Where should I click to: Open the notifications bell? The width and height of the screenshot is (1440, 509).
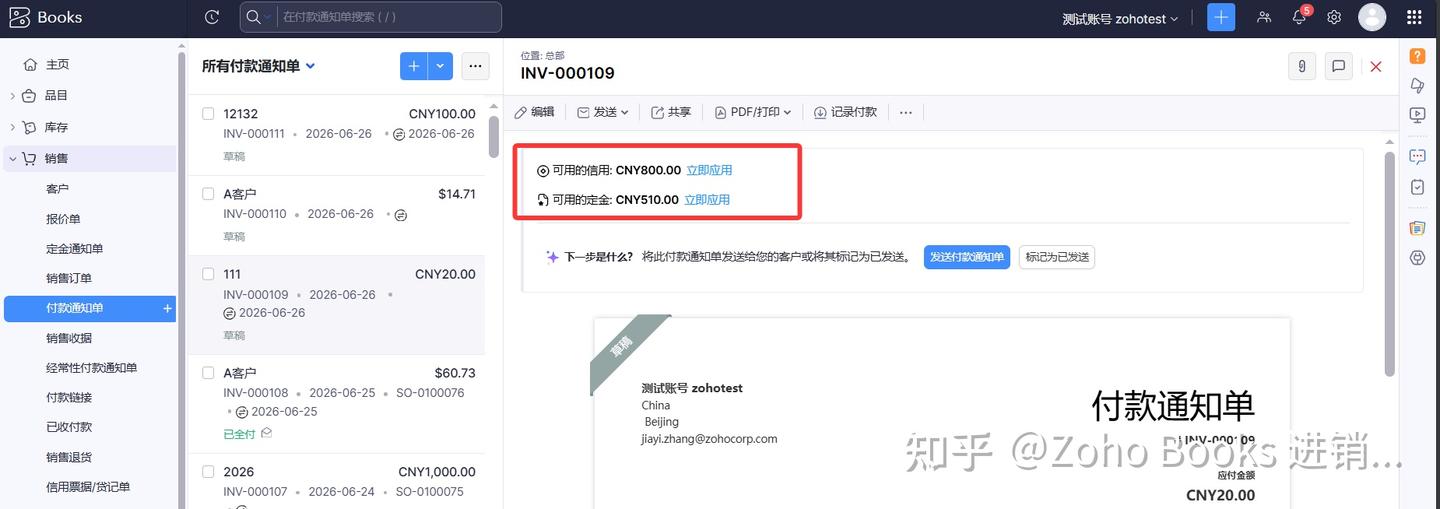[1299, 17]
